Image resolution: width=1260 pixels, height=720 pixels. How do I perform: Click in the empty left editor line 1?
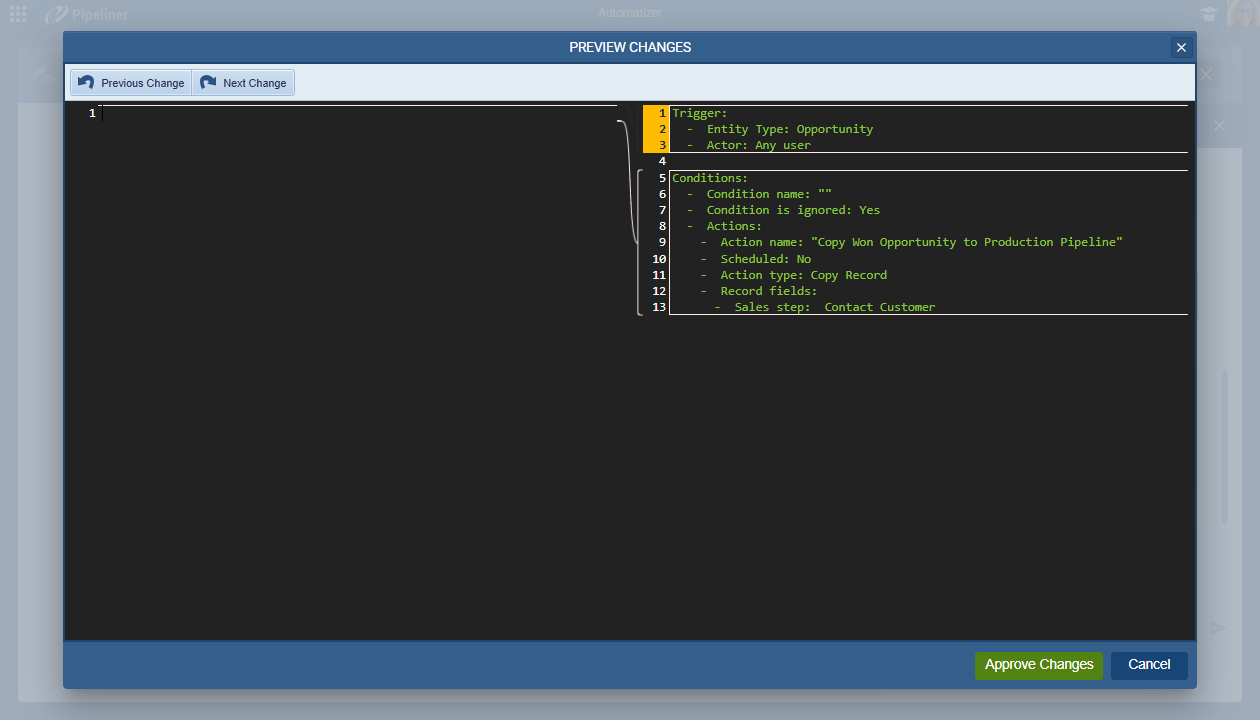coord(350,113)
